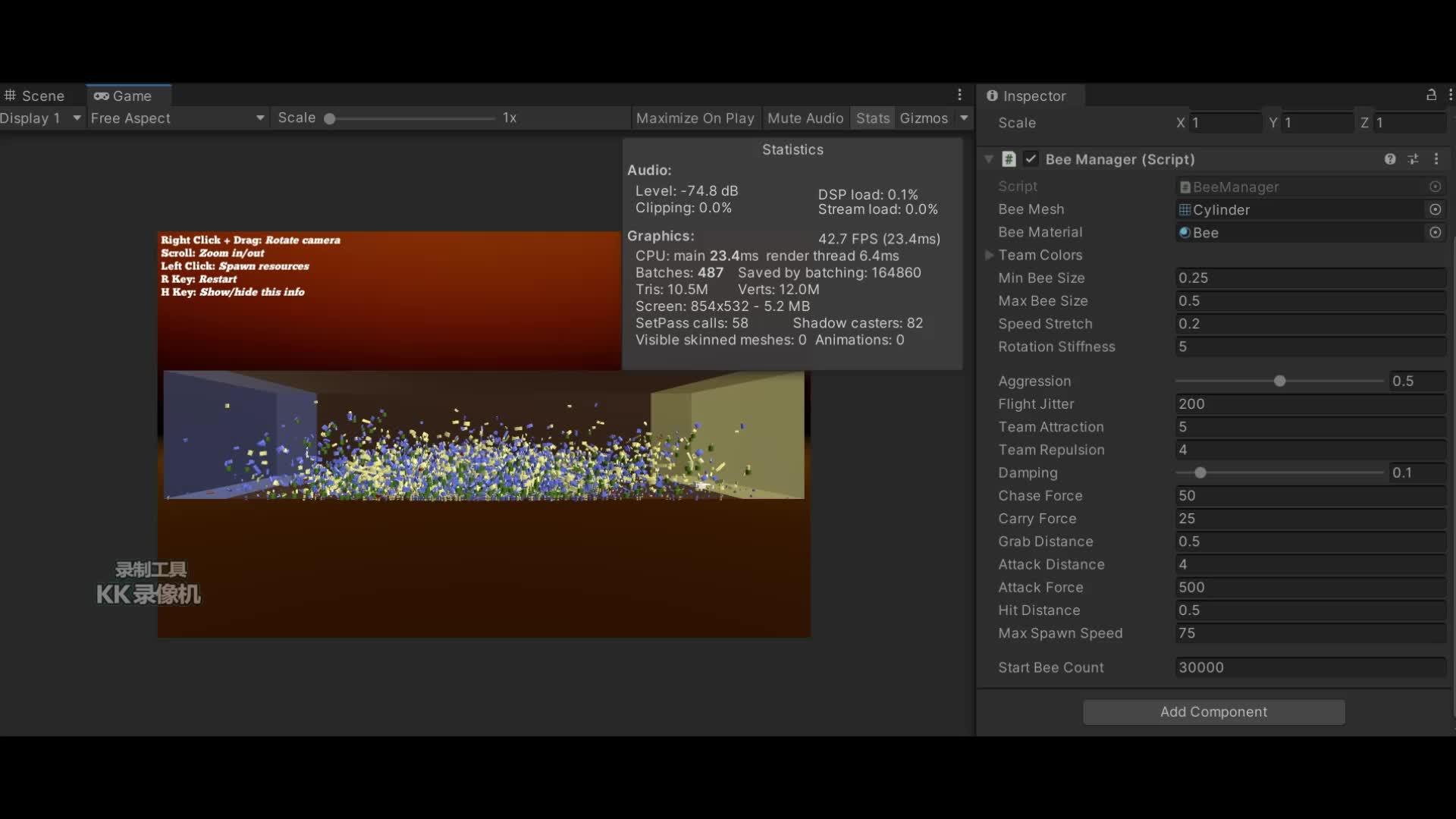1456x819 pixels.
Task: Click the Add Component button
Action: pyautogui.click(x=1213, y=712)
